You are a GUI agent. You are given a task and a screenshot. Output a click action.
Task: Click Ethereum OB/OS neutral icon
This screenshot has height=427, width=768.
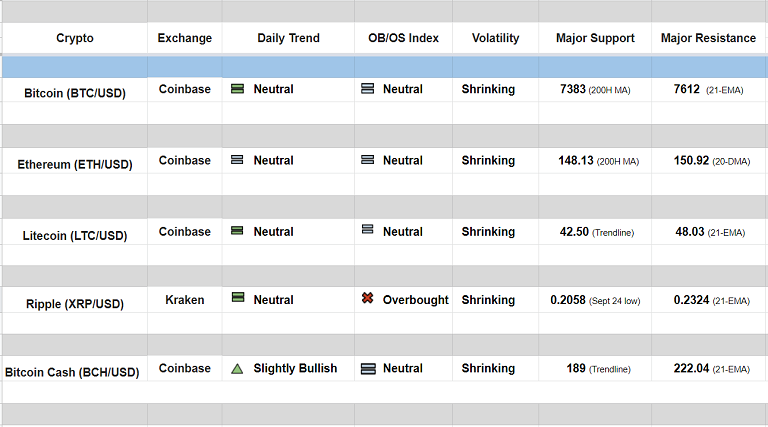[x=367, y=160]
